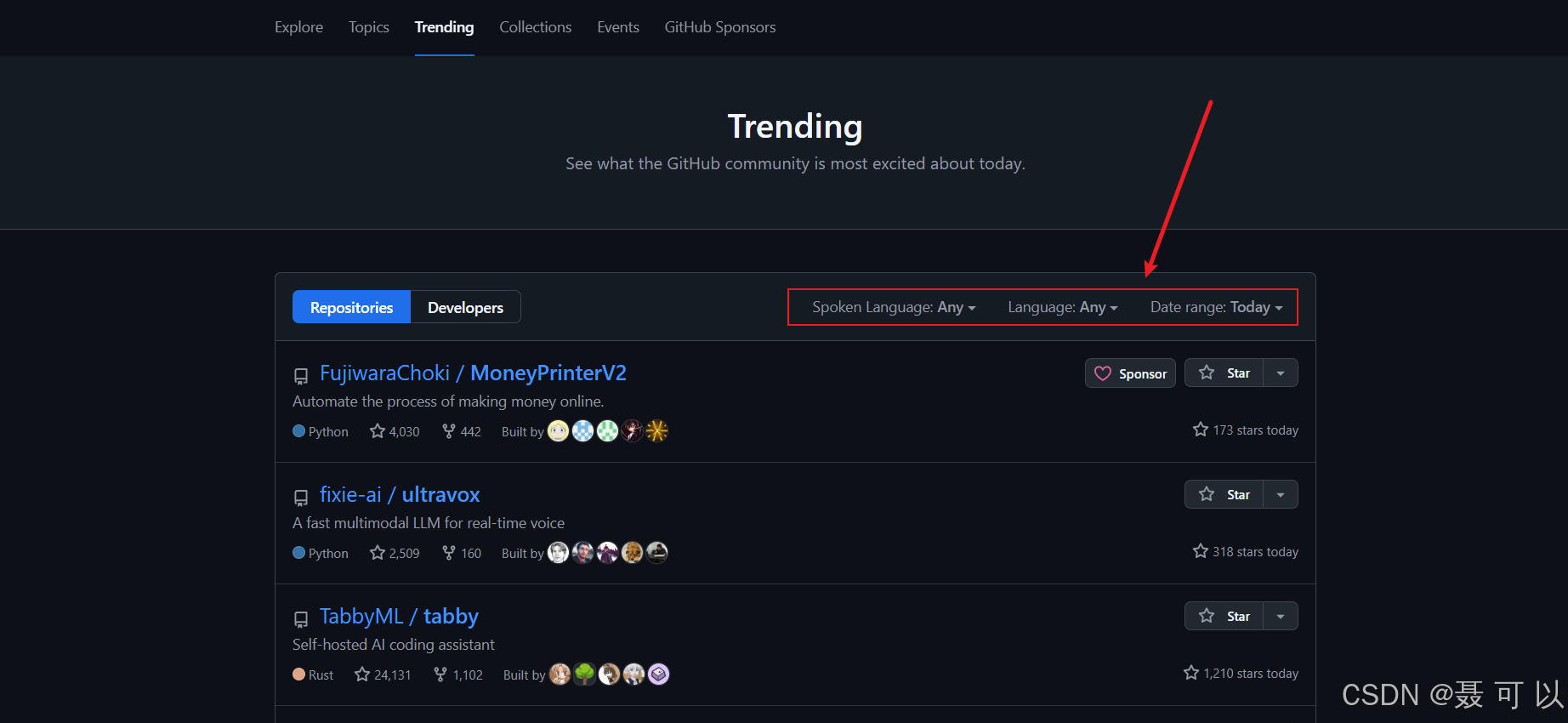The height and width of the screenshot is (723, 1568).
Task: Click the repo icon beside MoneyPrinterV2
Action: 301,376
